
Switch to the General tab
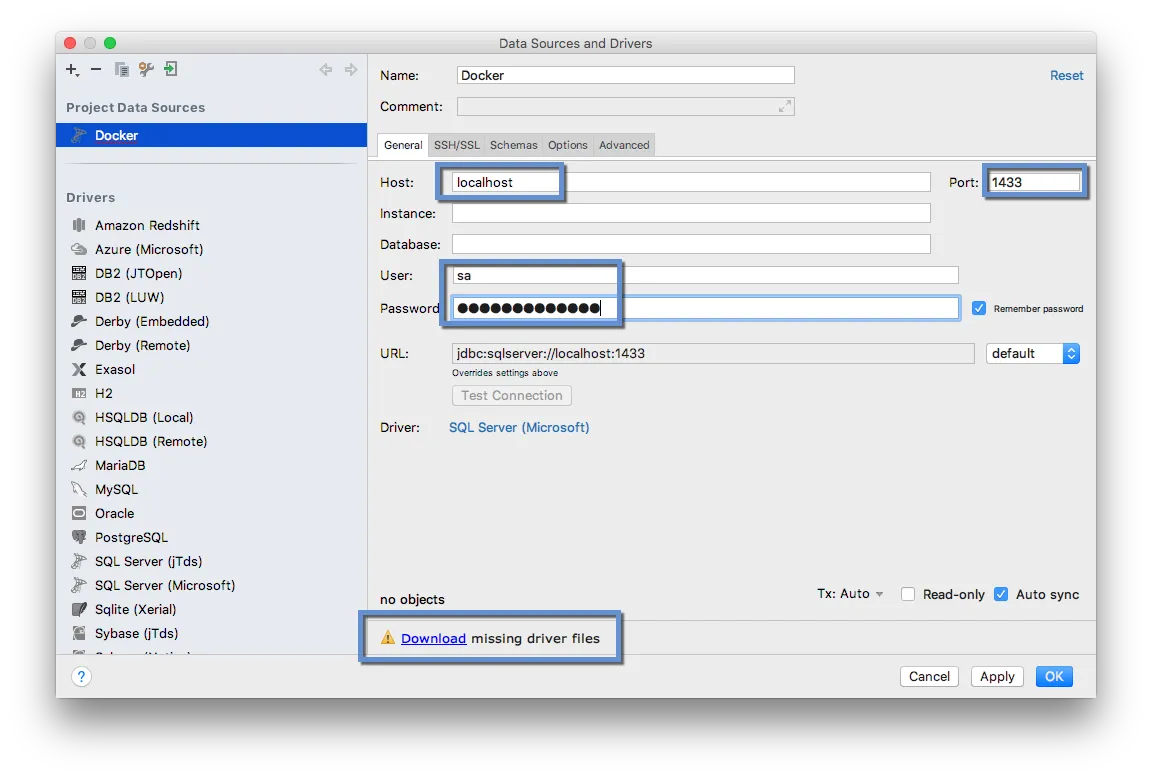(x=403, y=145)
